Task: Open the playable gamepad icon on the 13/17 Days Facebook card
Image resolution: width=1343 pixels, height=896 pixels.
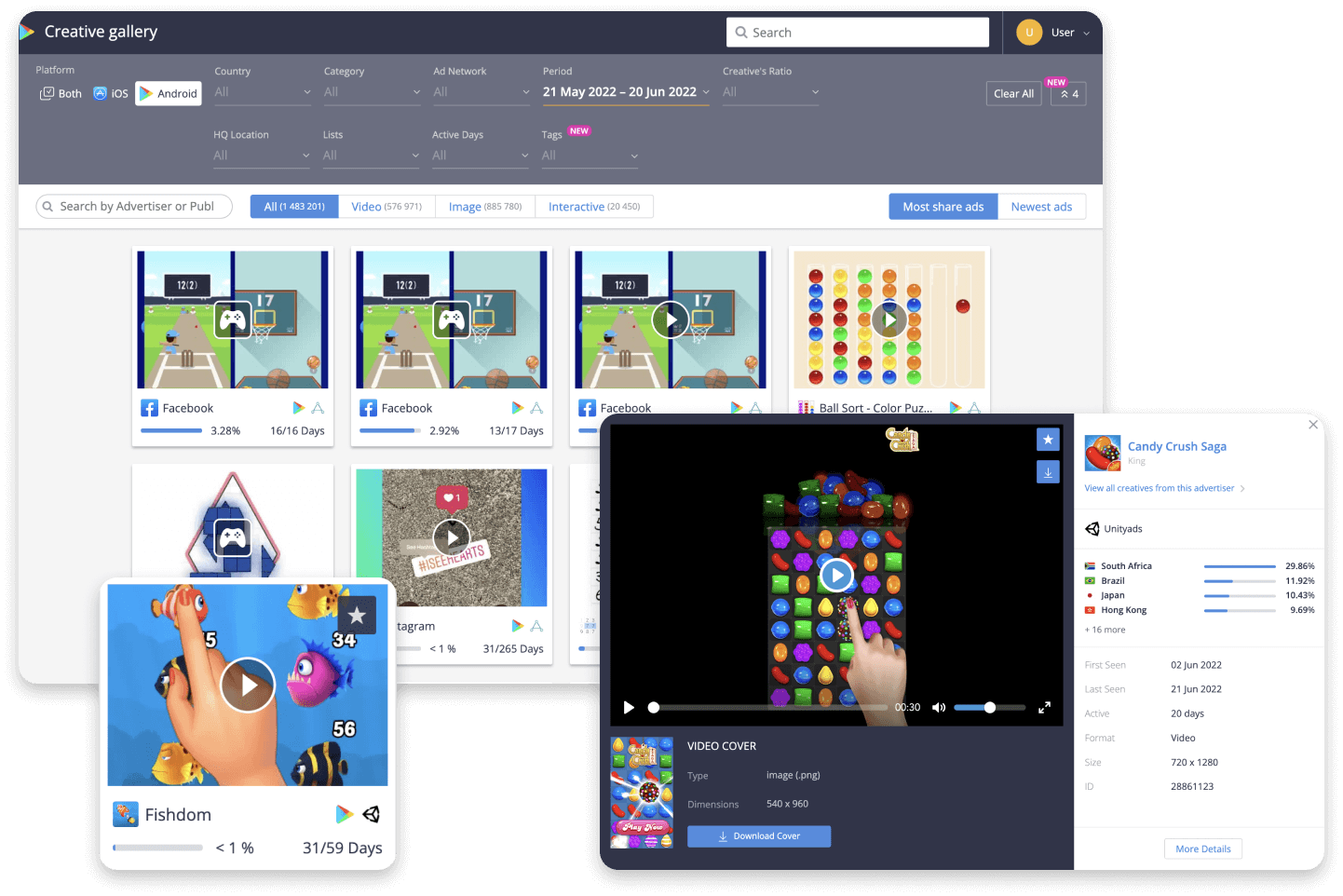Action: 452,319
